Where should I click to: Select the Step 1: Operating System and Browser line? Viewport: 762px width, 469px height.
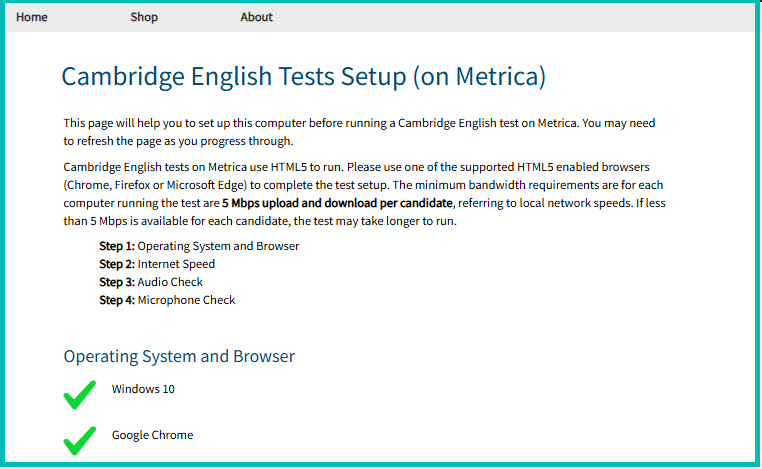click(x=199, y=246)
